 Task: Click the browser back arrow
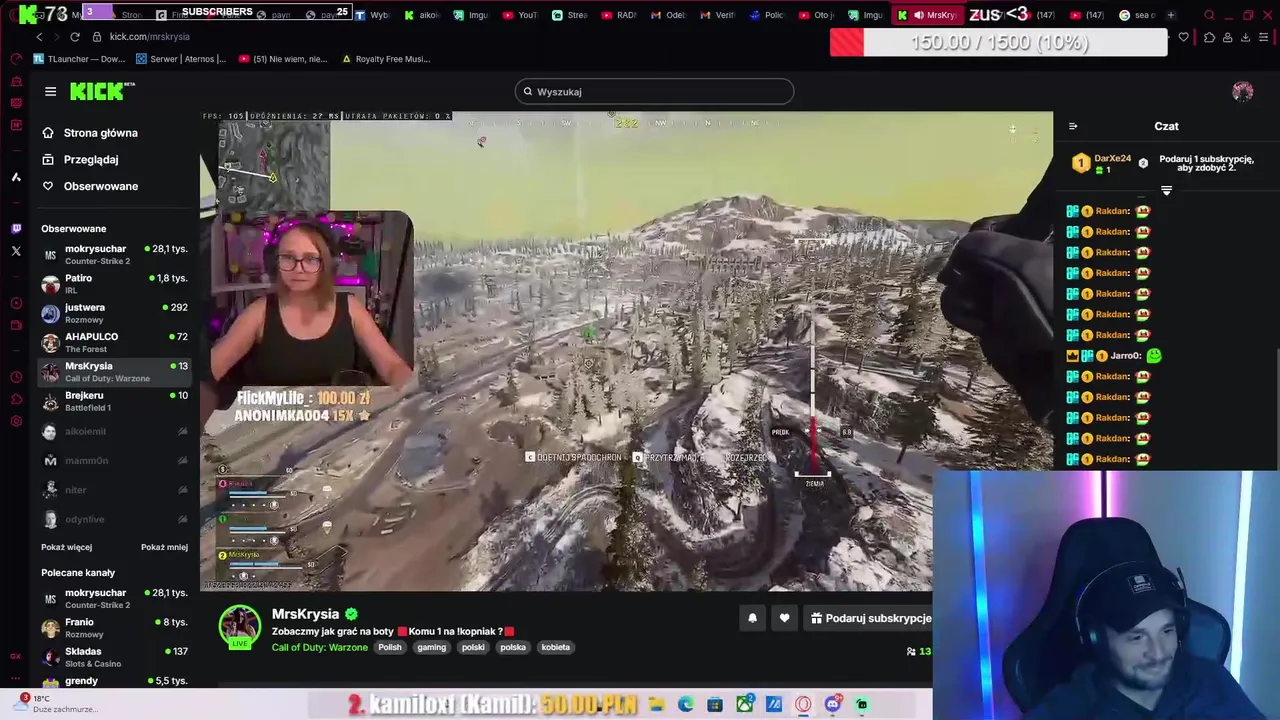coord(39,37)
